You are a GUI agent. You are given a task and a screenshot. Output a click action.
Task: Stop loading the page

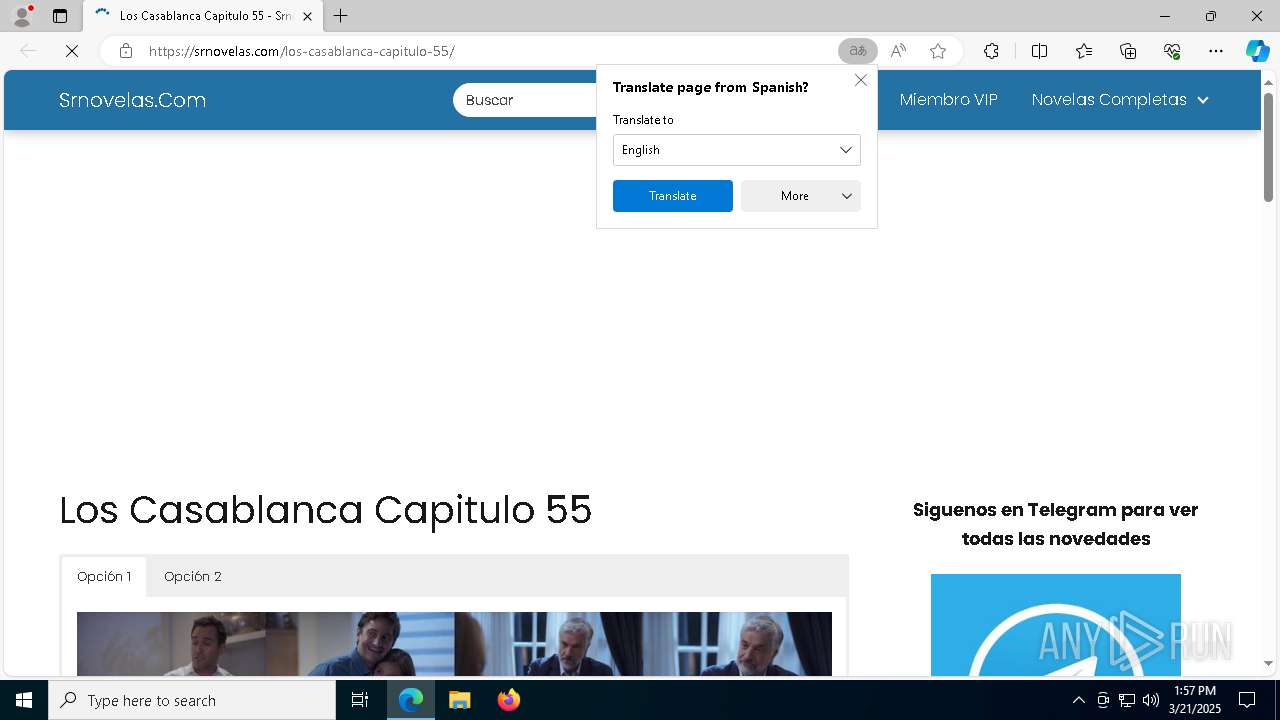(x=72, y=51)
